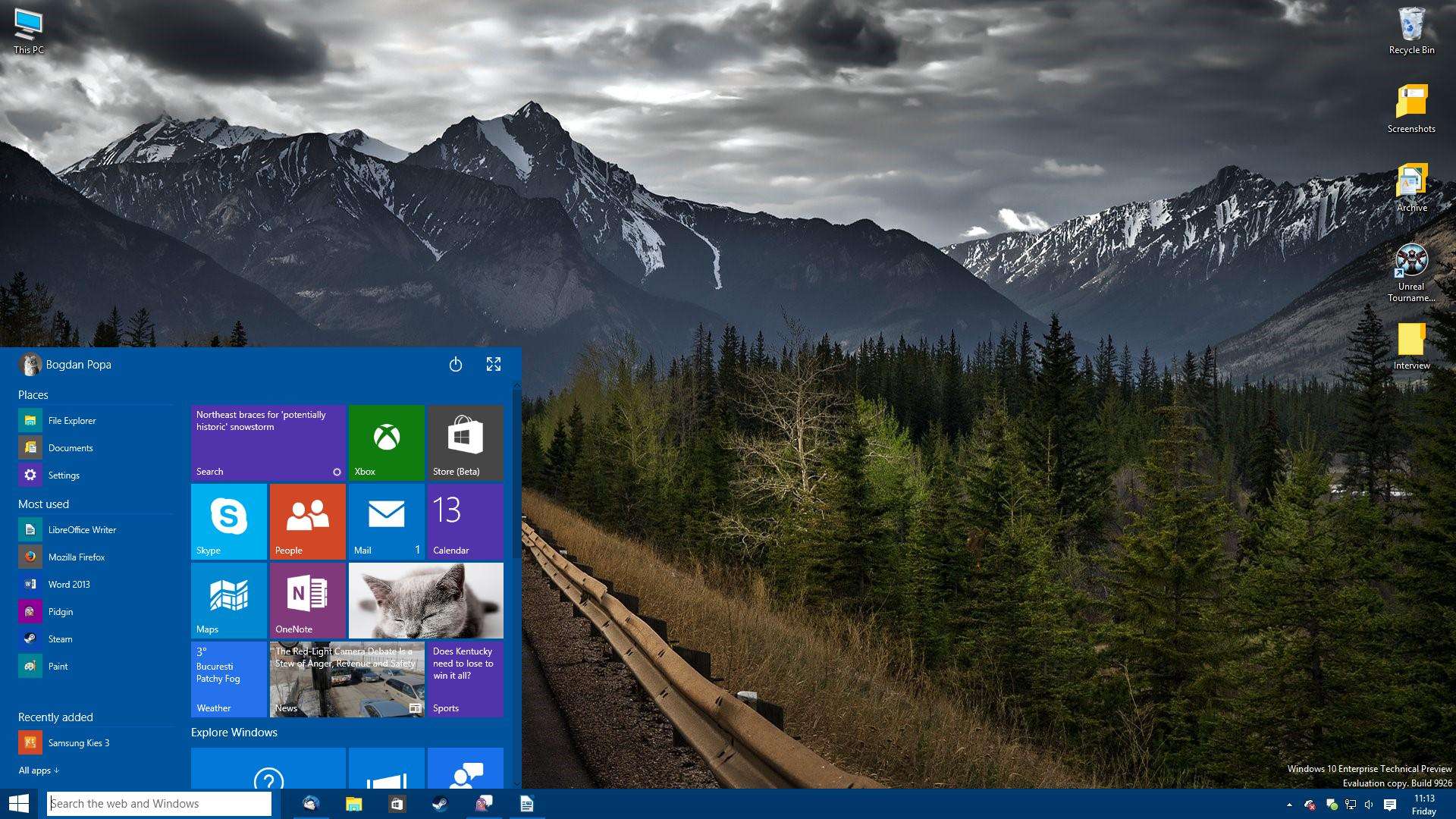Open Pidgin from the taskbar

[x=483, y=804]
